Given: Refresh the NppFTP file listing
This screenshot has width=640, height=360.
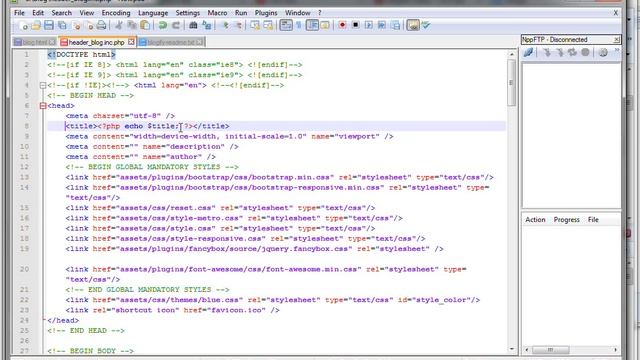Looking at the screenshot, I should (572, 52).
